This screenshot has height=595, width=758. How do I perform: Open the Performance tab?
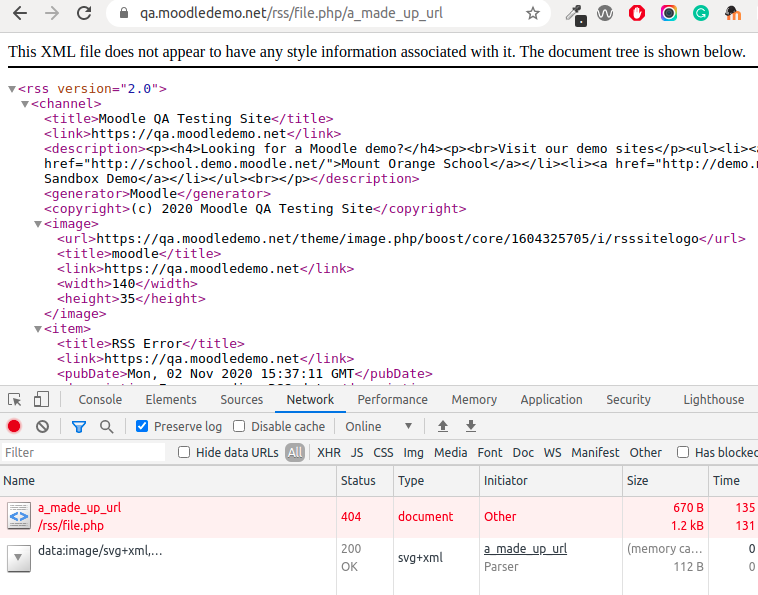[393, 400]
